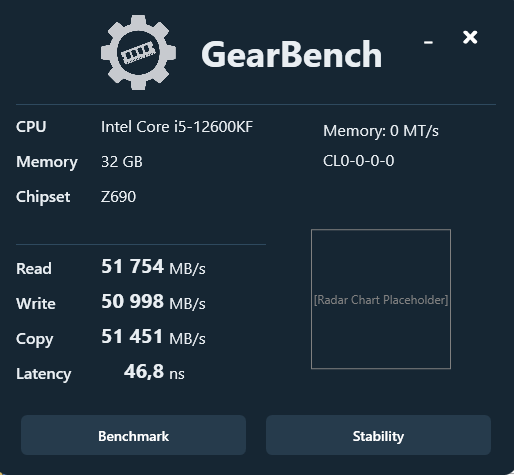
Task: Click the Copy speed 51 451 MB/s result
Action: coord(153,337)
